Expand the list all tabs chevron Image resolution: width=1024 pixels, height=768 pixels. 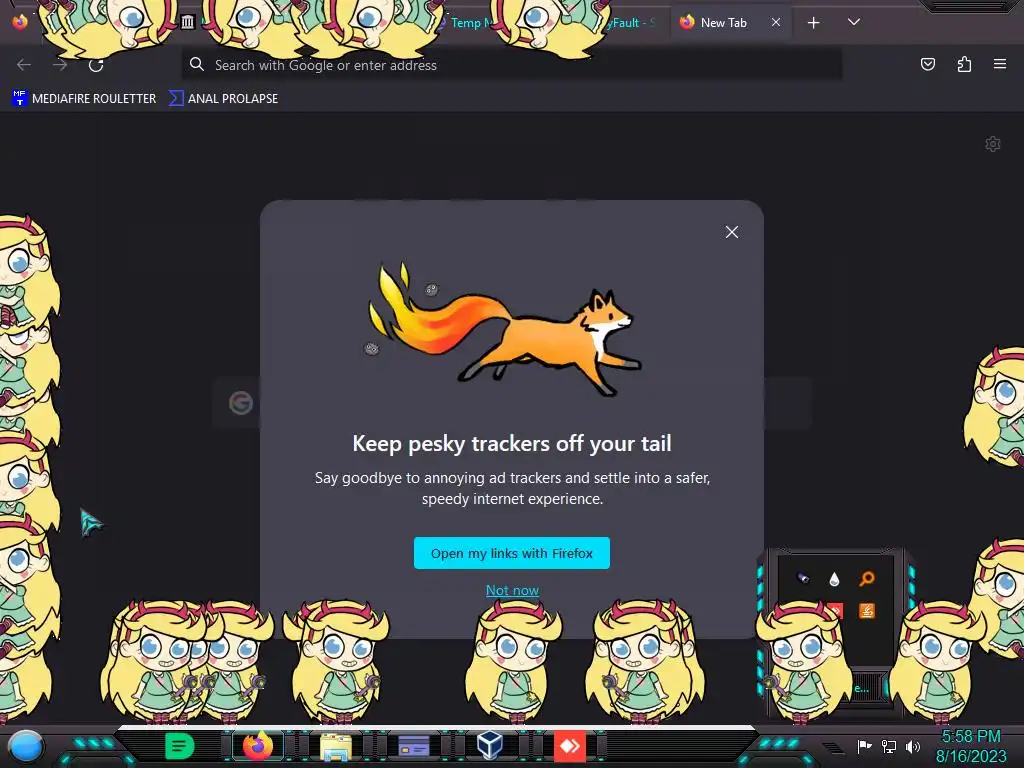854,22
